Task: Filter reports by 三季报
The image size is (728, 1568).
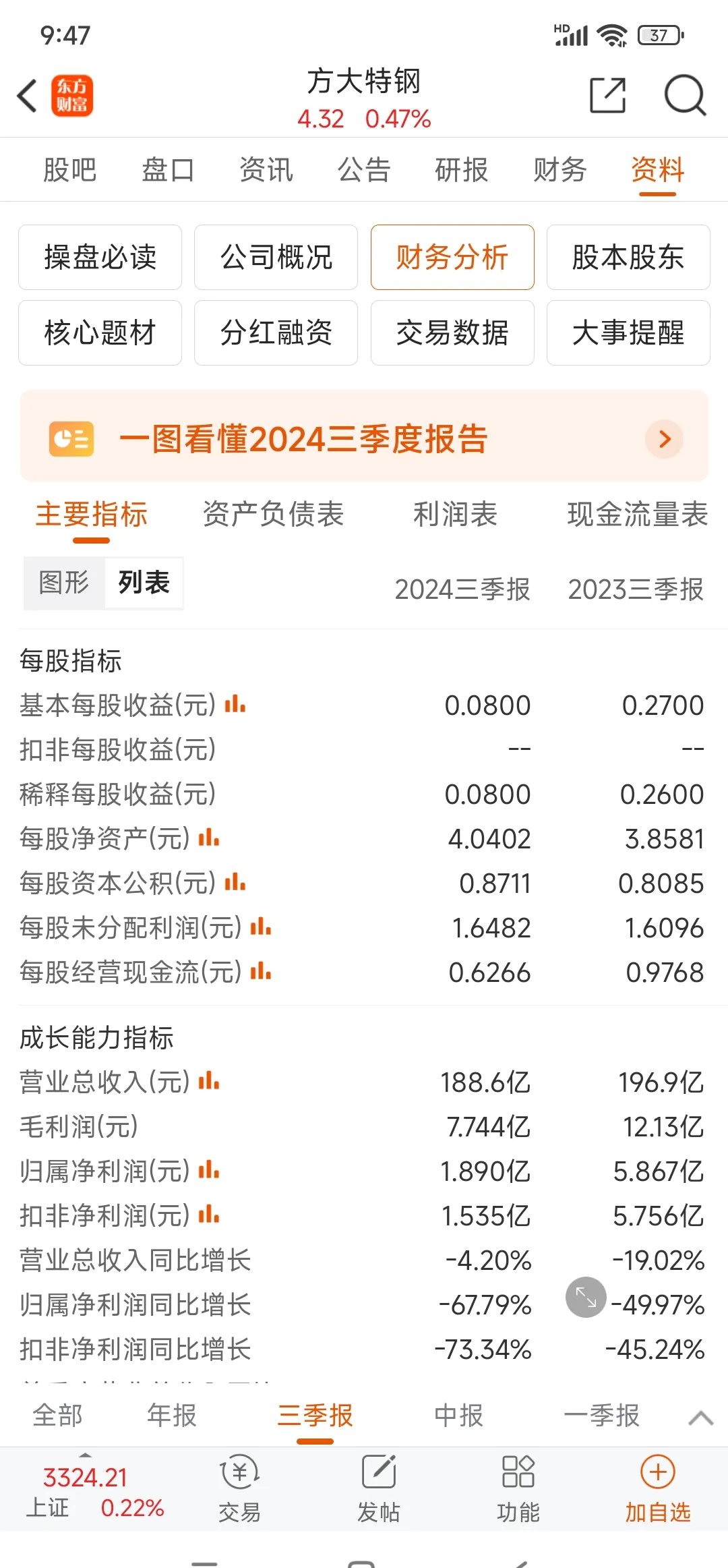Action: coord(315,1416)
